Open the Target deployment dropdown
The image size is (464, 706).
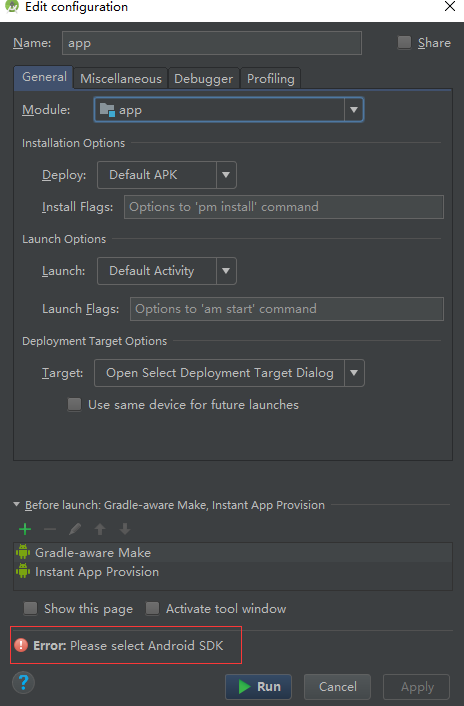coord(229,373)
